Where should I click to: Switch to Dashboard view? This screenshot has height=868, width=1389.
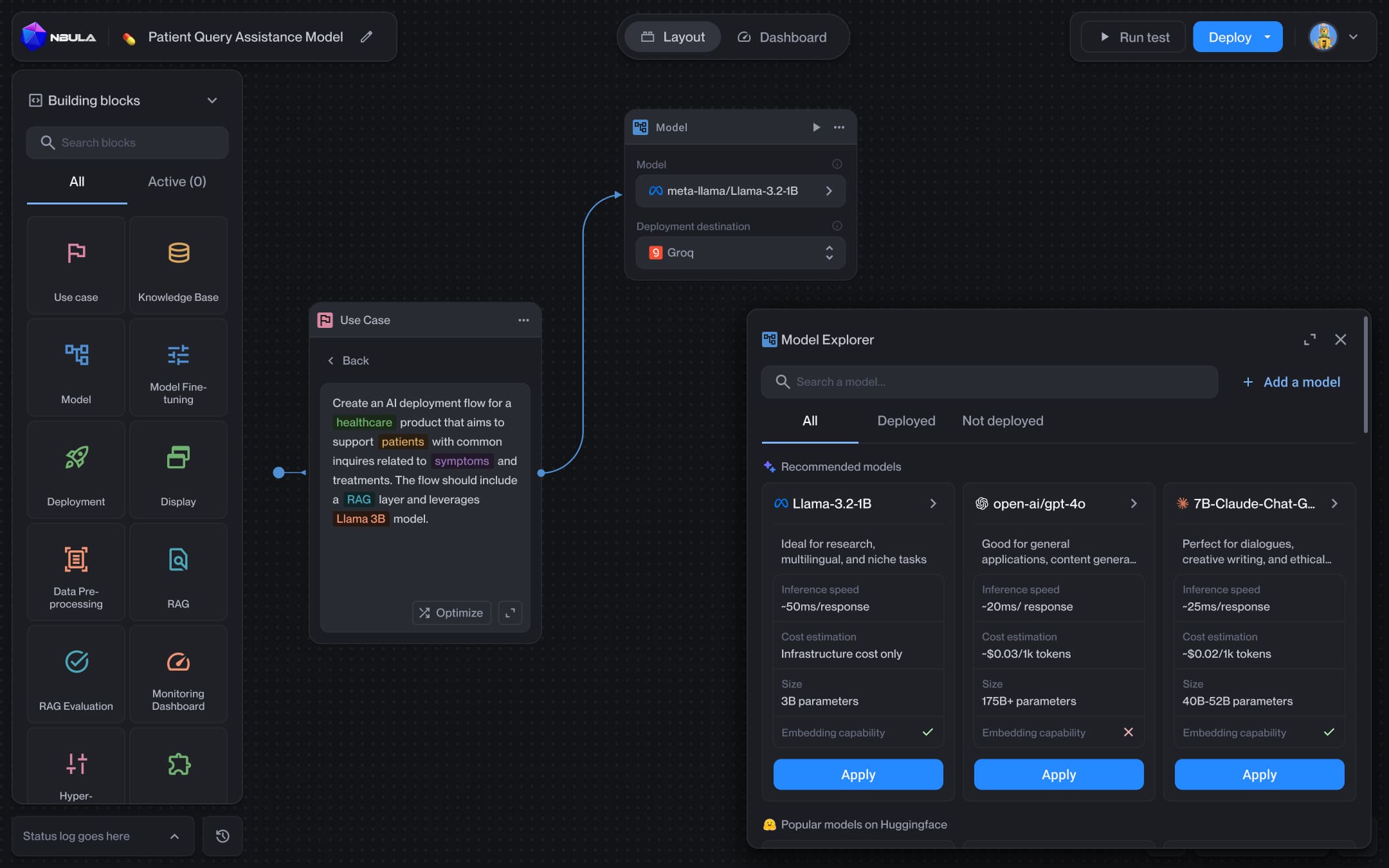click(x=782, y=37)
